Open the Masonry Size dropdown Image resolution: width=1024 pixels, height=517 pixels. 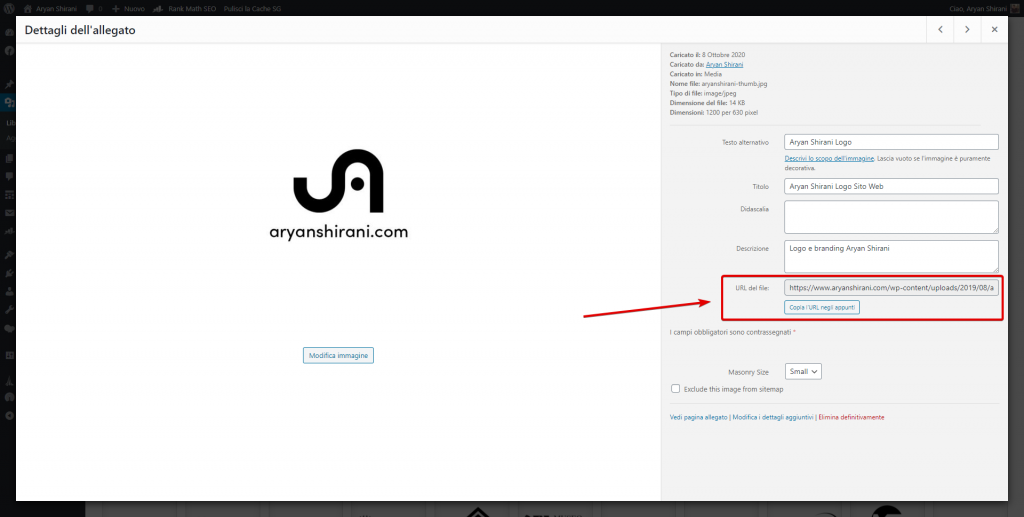click(x=803, y=371)
